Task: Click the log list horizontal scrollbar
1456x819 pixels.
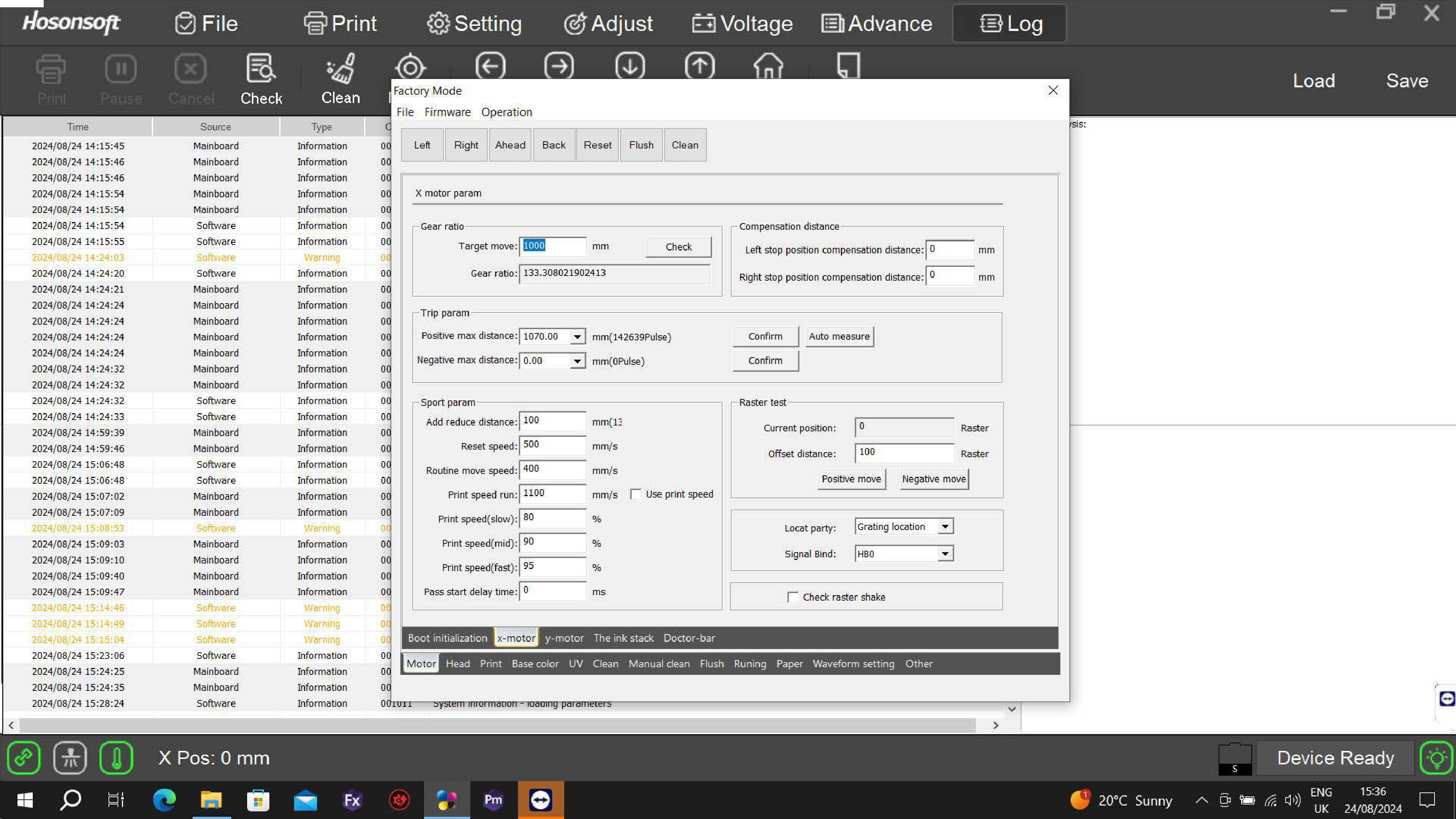Action: 497,725
